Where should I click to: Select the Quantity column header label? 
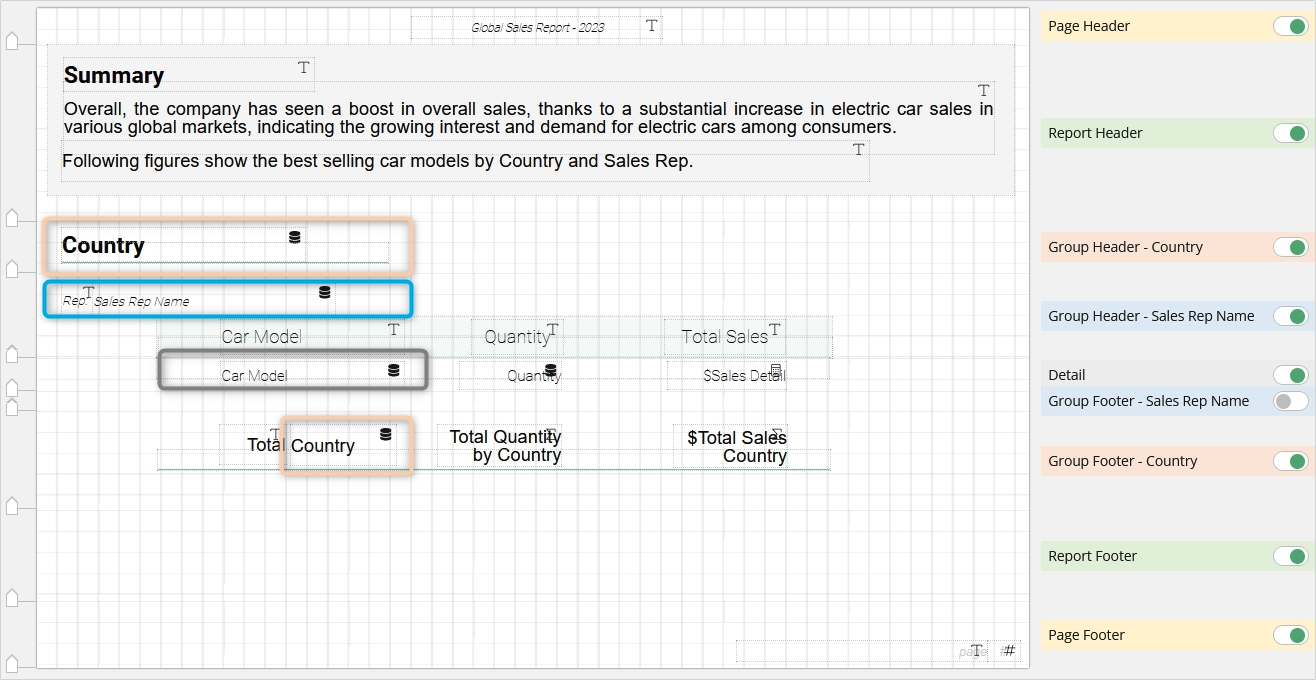point(517,337)
